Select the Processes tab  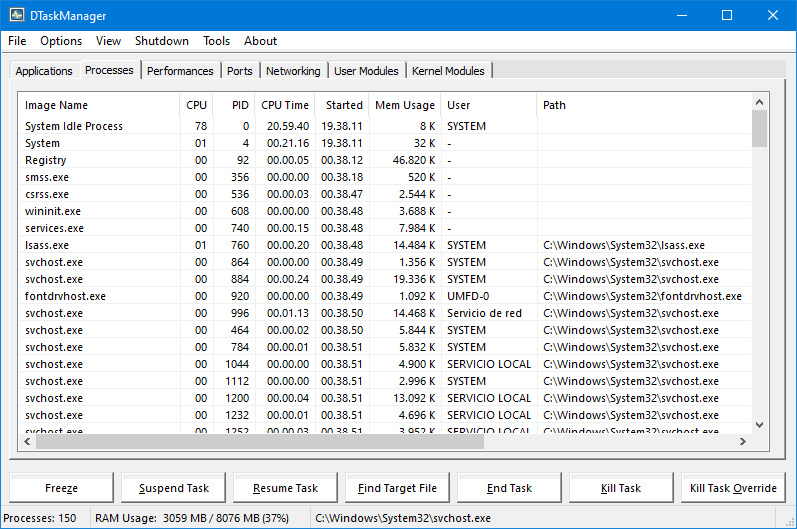coord(109,70)
